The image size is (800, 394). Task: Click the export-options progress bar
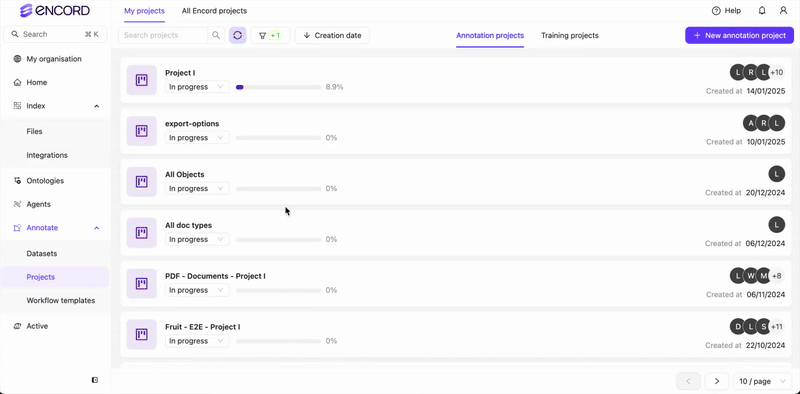click(x=279, y=138)
